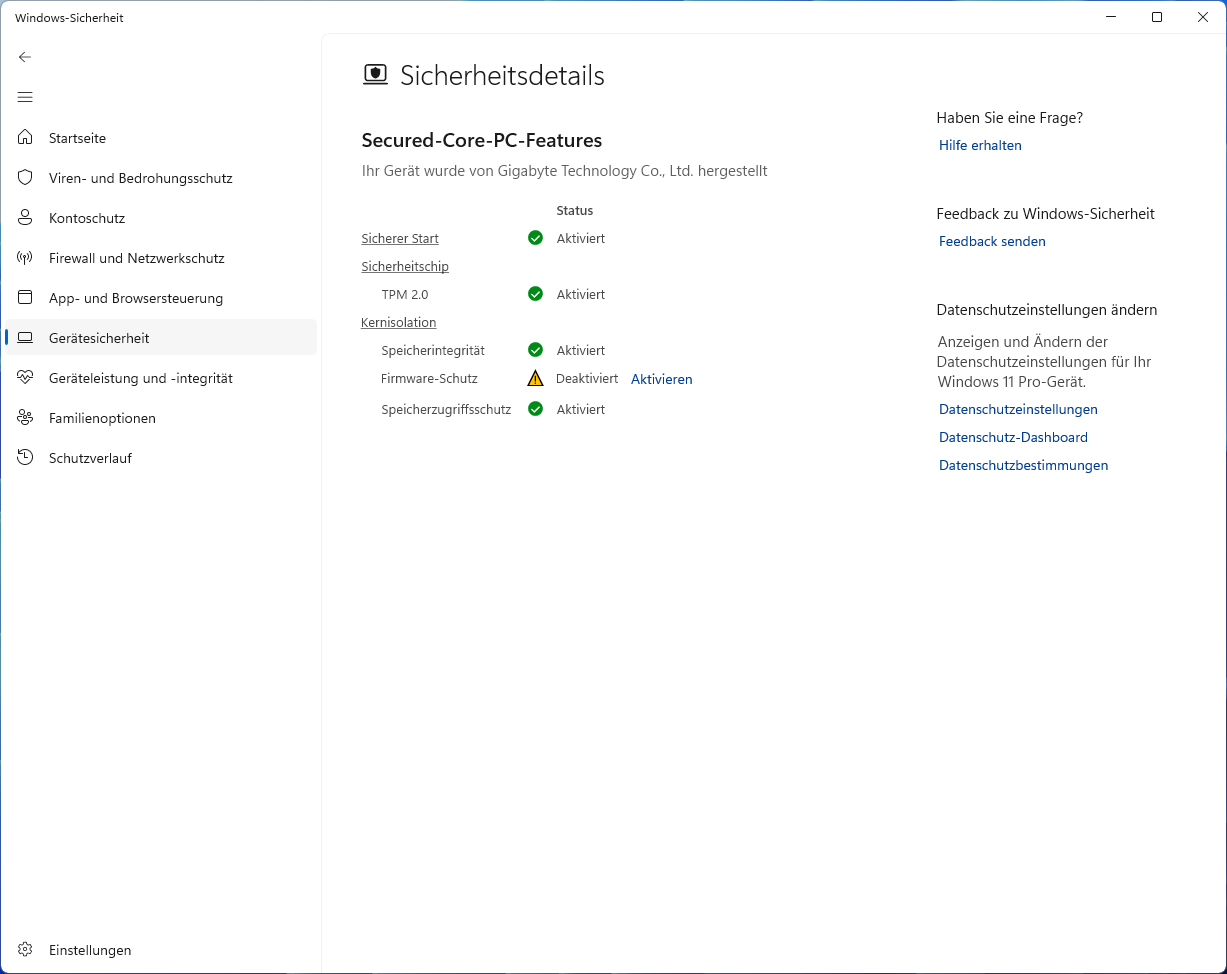Click the Feedback senden link
This screenshot has height=974, width=1227.
[992, 241]
